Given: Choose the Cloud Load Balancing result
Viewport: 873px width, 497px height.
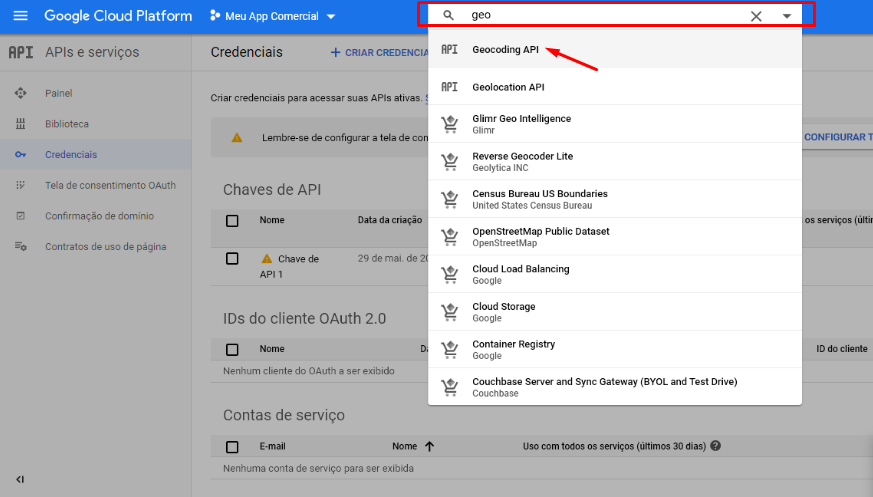Looking at the screenshot, I should pos(615,274).
